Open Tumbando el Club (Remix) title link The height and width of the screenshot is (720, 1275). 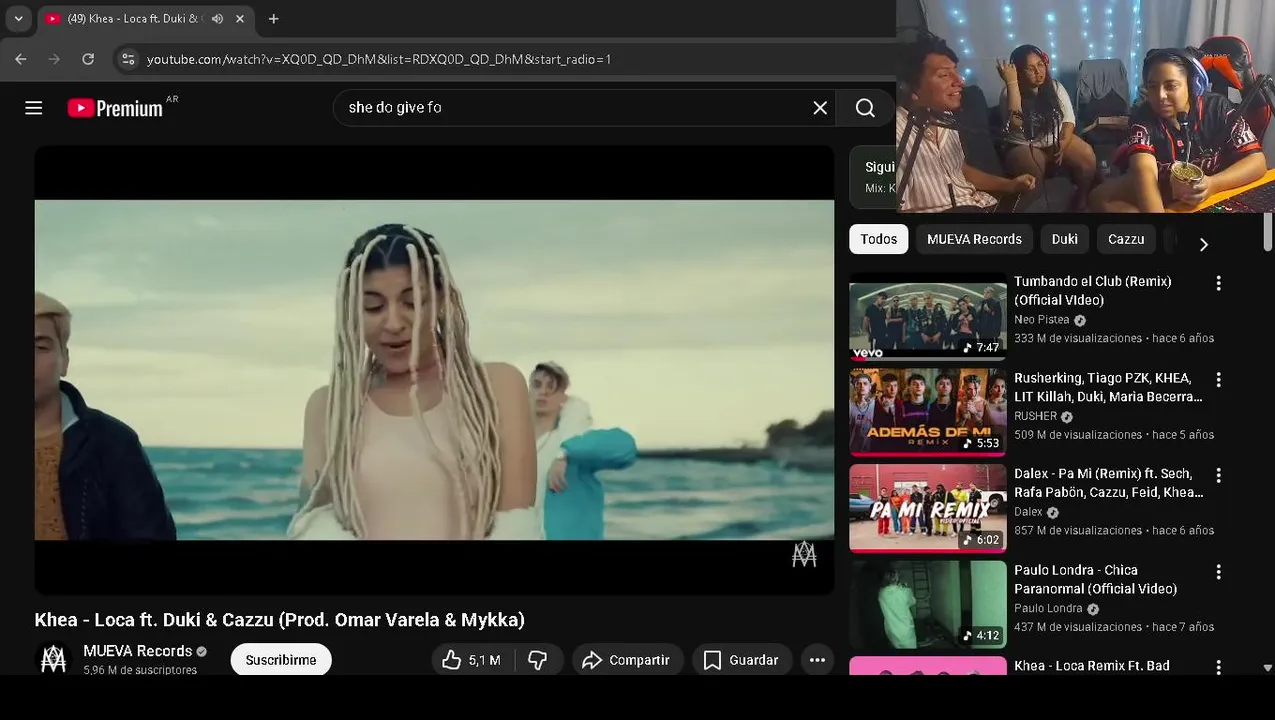tap(1092, 291)
